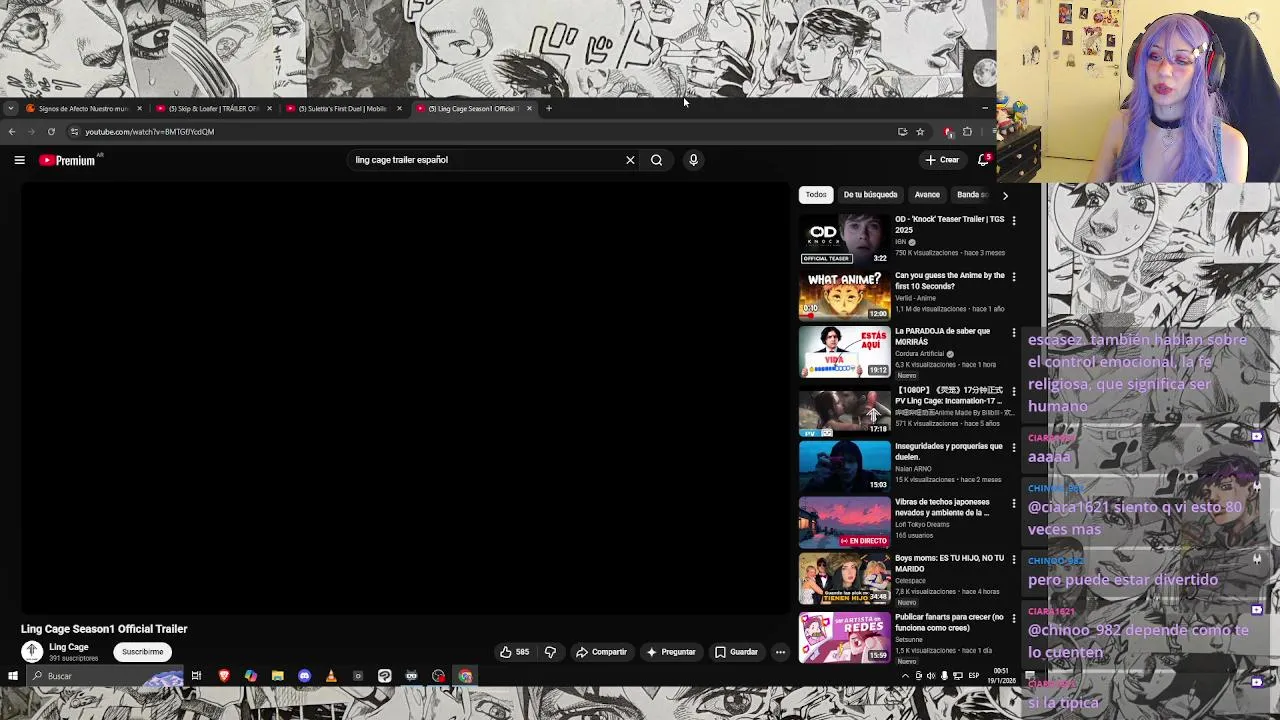1280x720 pixels.
Task: Show more filter chips with right chevron
Action: click(x=1005, y=195)
